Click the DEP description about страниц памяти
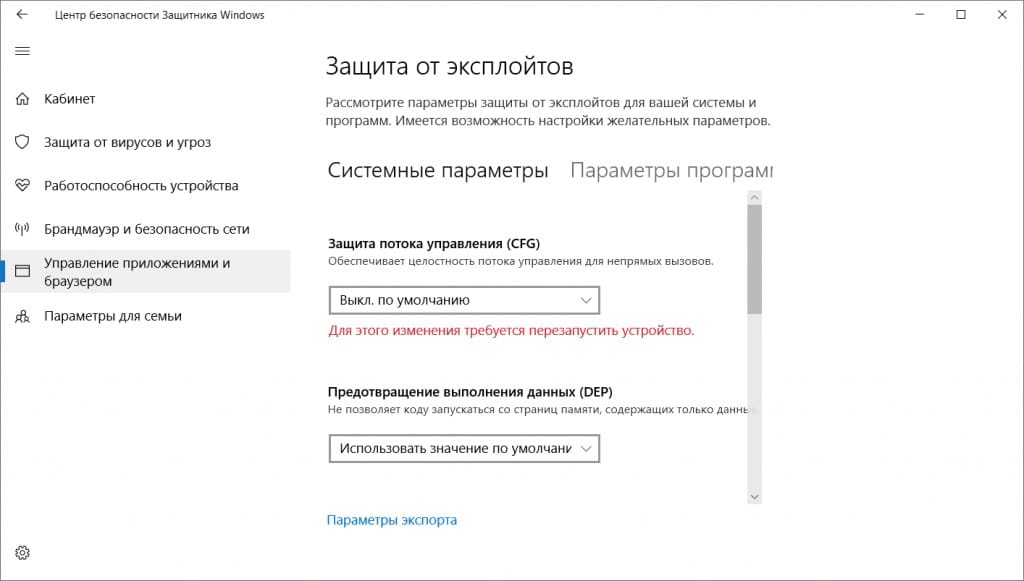The height and width of the screenshot is (581, 1024). [541, 409]
